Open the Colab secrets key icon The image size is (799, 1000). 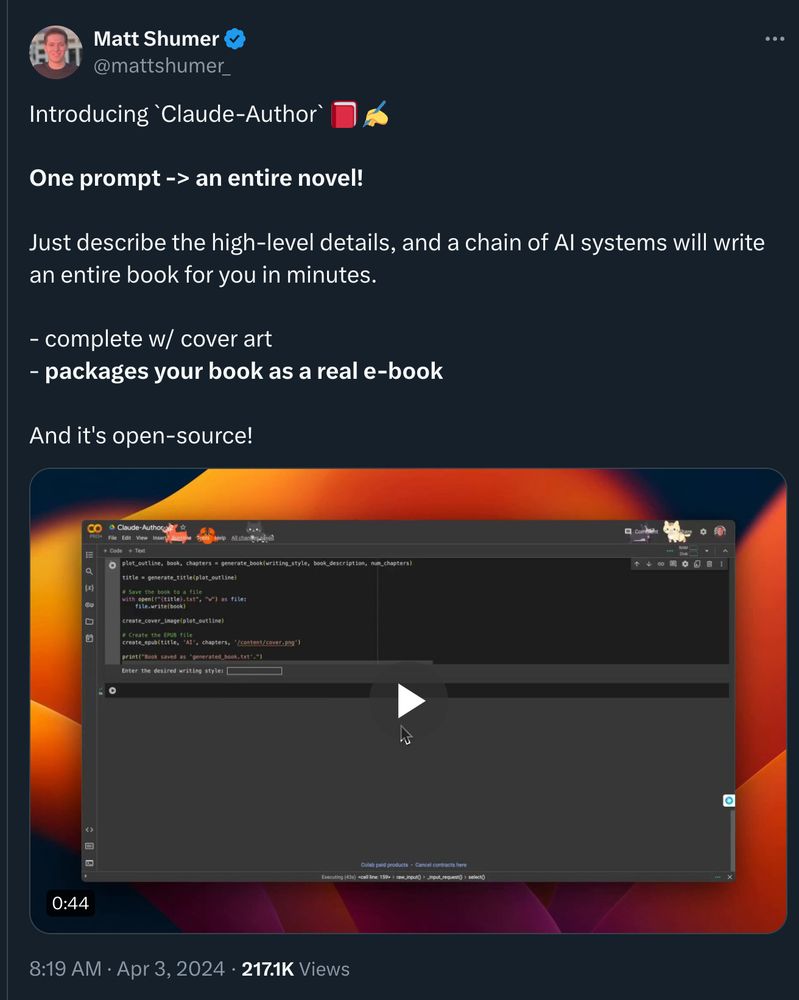click(89, 605)
